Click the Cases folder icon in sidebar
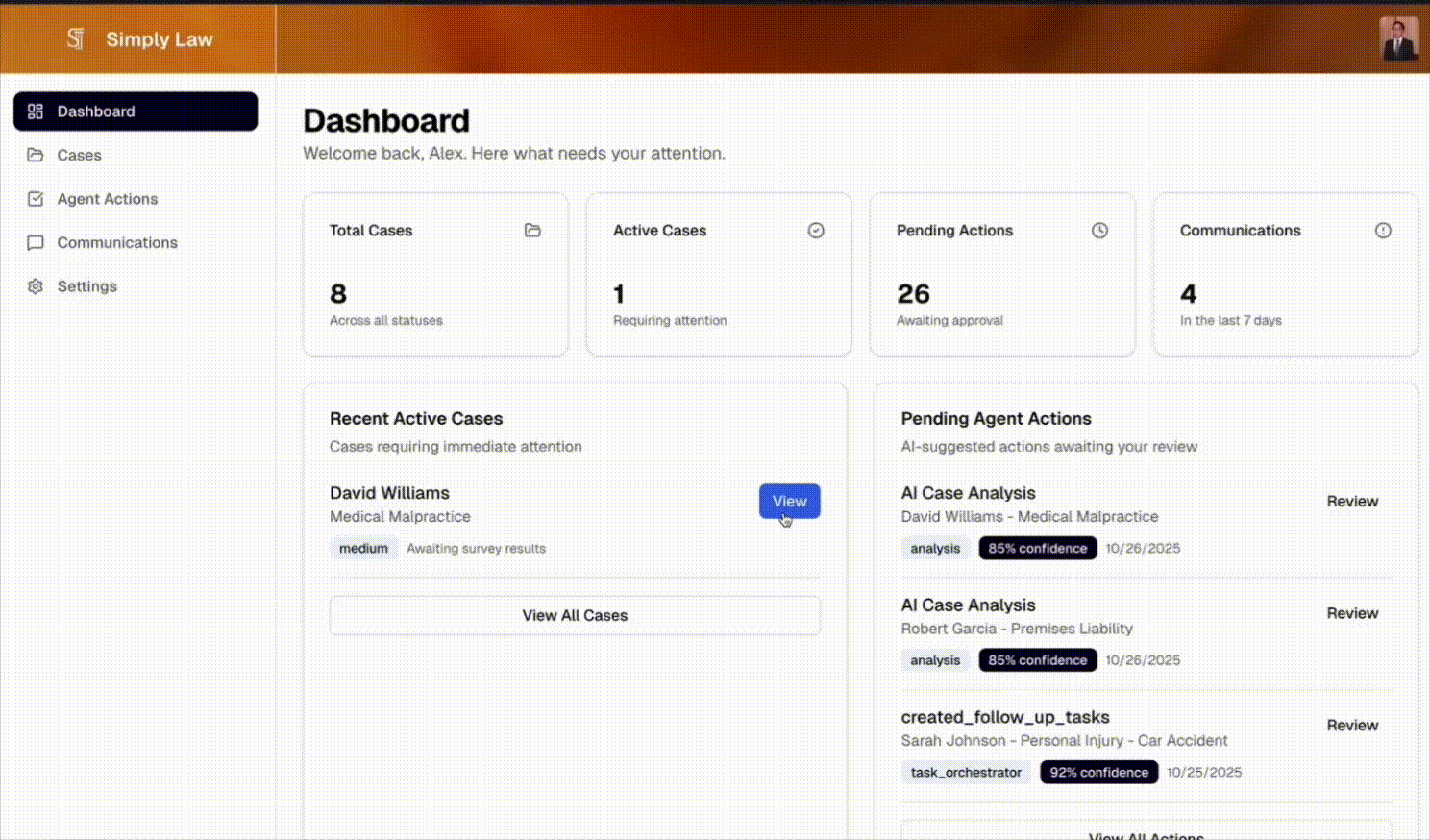The width and height of the screenshot is (1430, 840). coord(36,155)
